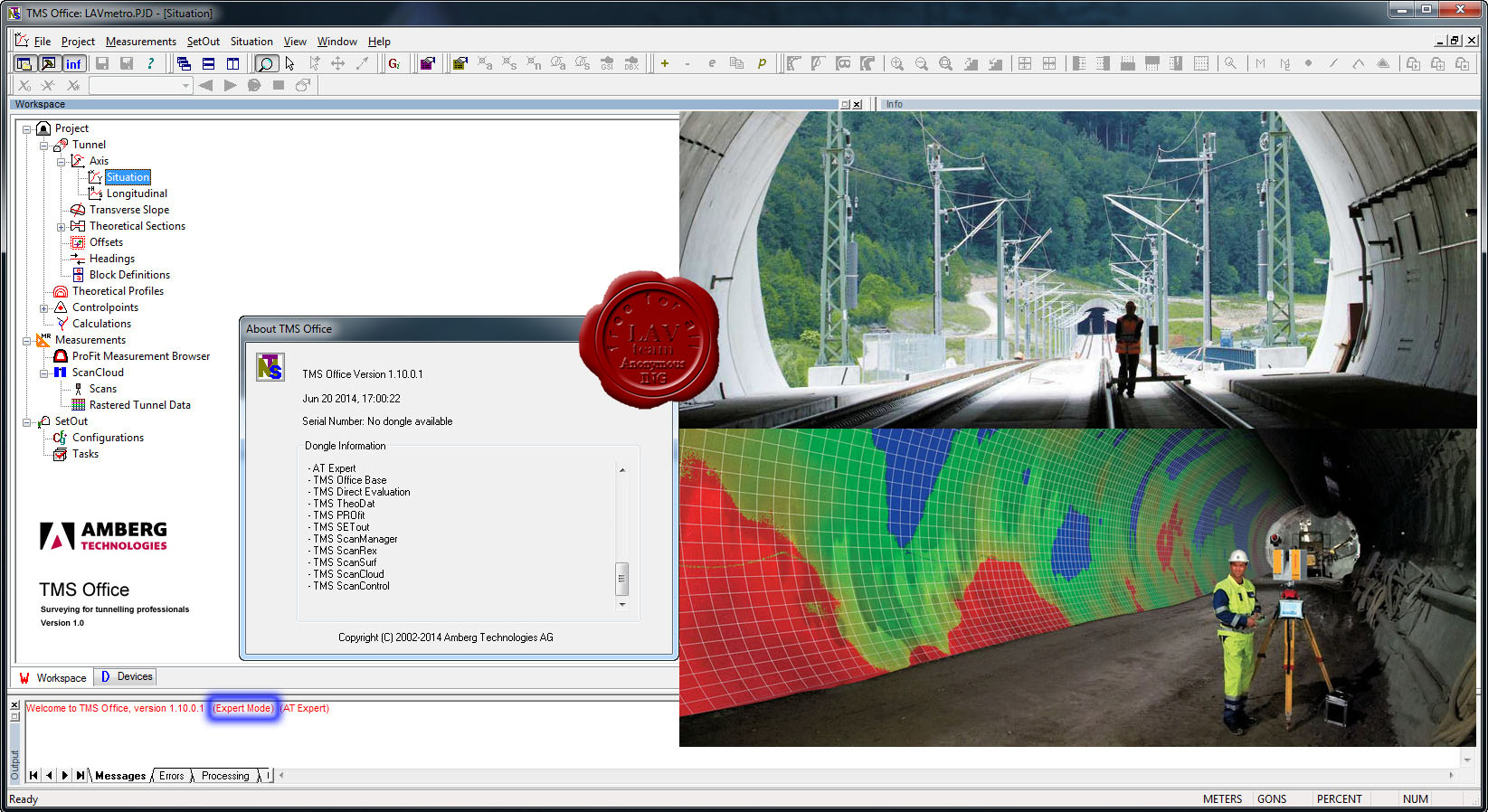Image resolution: width=1488 pixels, height=812 pixels.
Task: Switch to the Devices tab
Action: (x=126, y=676)
